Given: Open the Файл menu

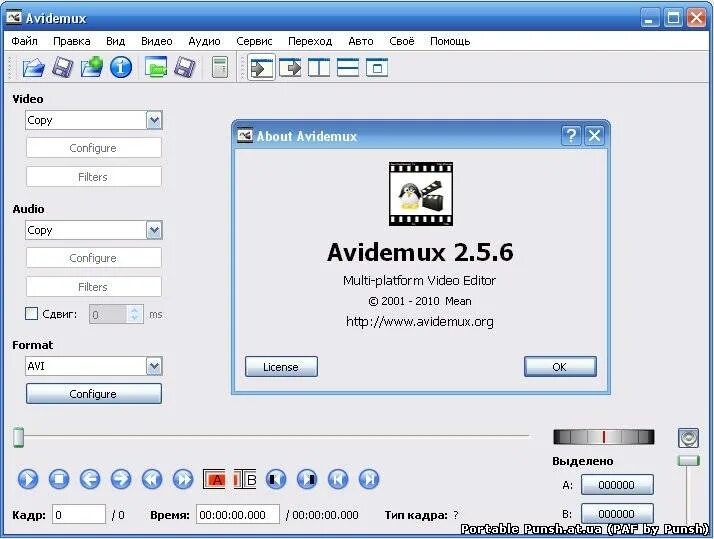Looking at the screenshot, I should (x=25, y=41).
